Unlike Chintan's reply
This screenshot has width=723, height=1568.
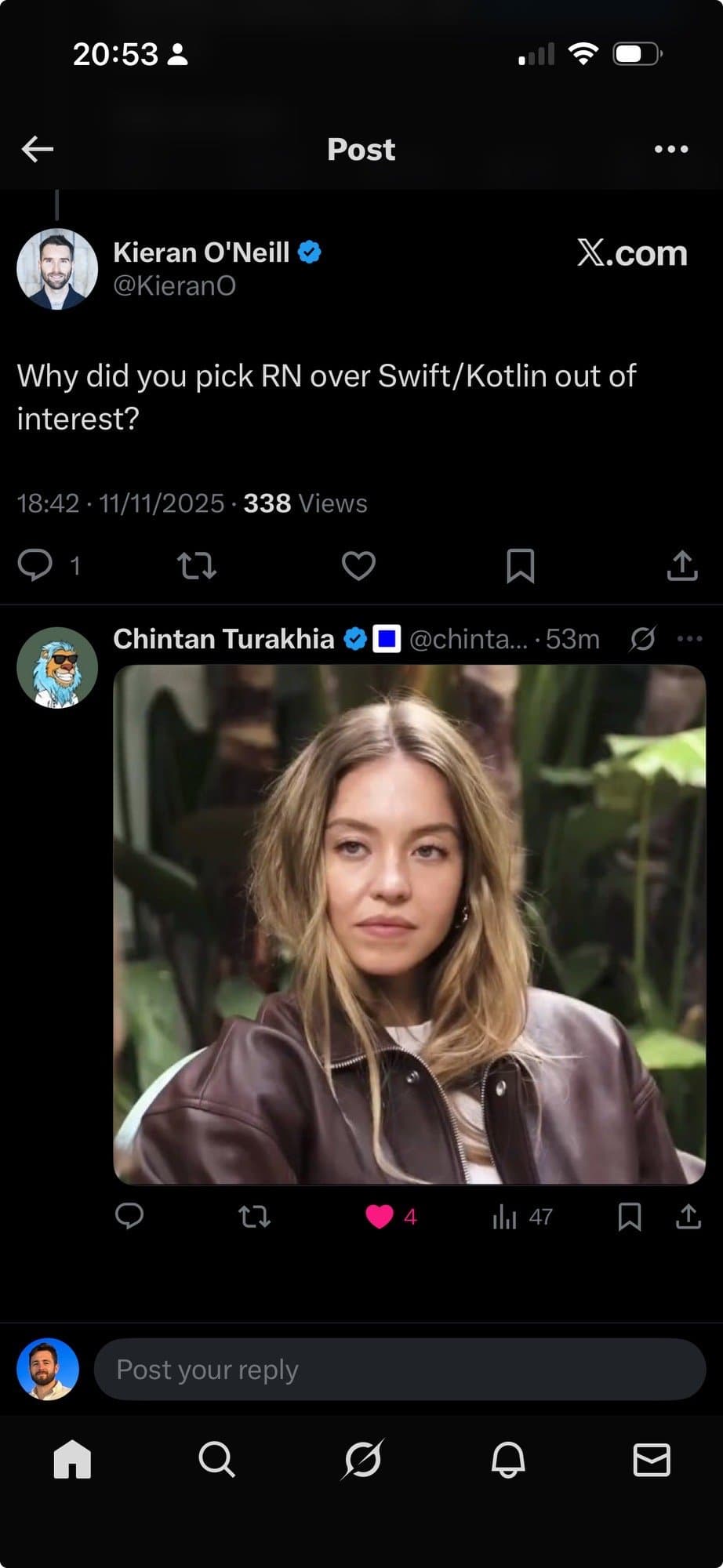pyautogui.click(x=379, y=1217)
